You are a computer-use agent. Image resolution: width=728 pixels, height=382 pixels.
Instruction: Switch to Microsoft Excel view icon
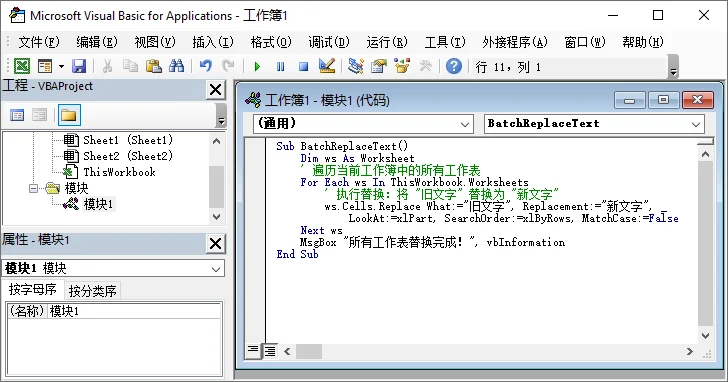(x=22, y=66)
